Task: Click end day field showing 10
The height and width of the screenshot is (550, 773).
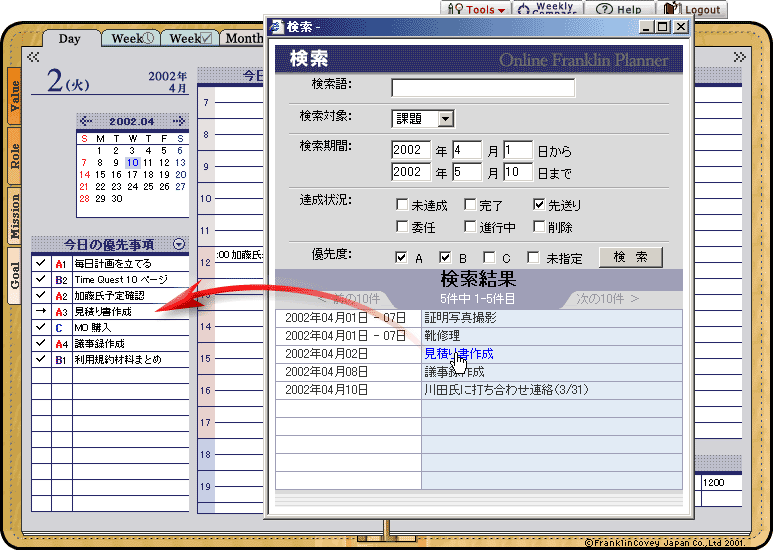Action: [518, 172]
